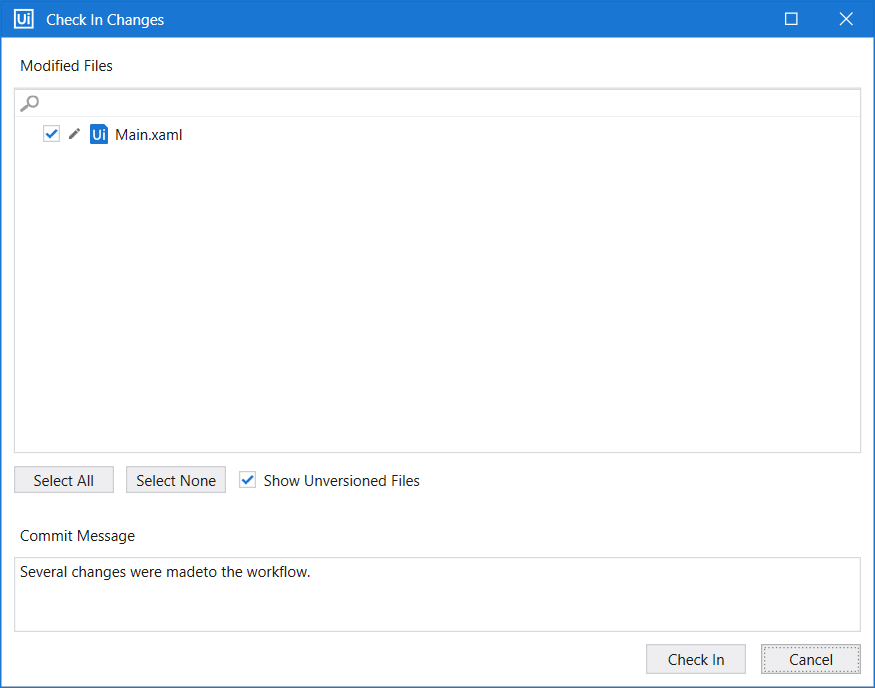
Task: Click the maximize button of the dialog
Action: coord(791,18)
